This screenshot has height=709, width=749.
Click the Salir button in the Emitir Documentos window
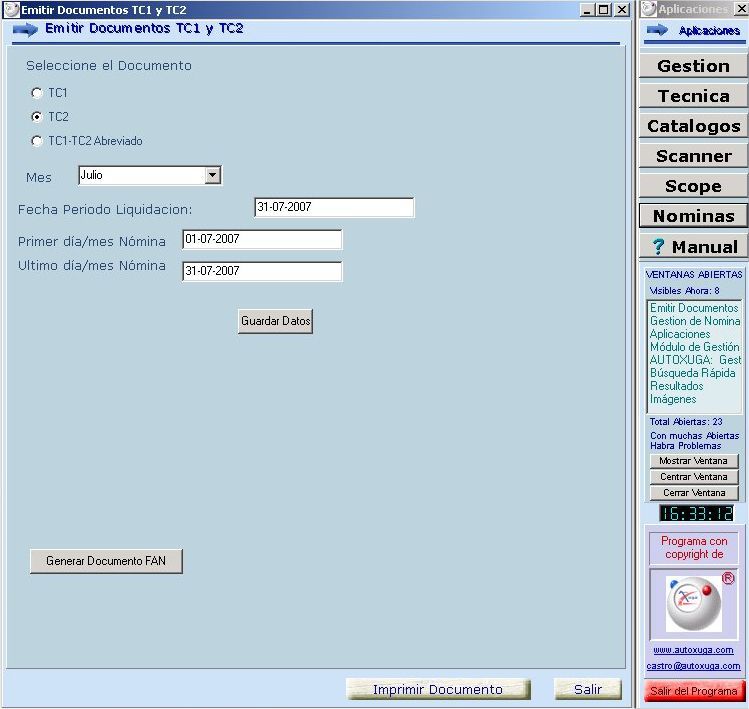point(588,689)
